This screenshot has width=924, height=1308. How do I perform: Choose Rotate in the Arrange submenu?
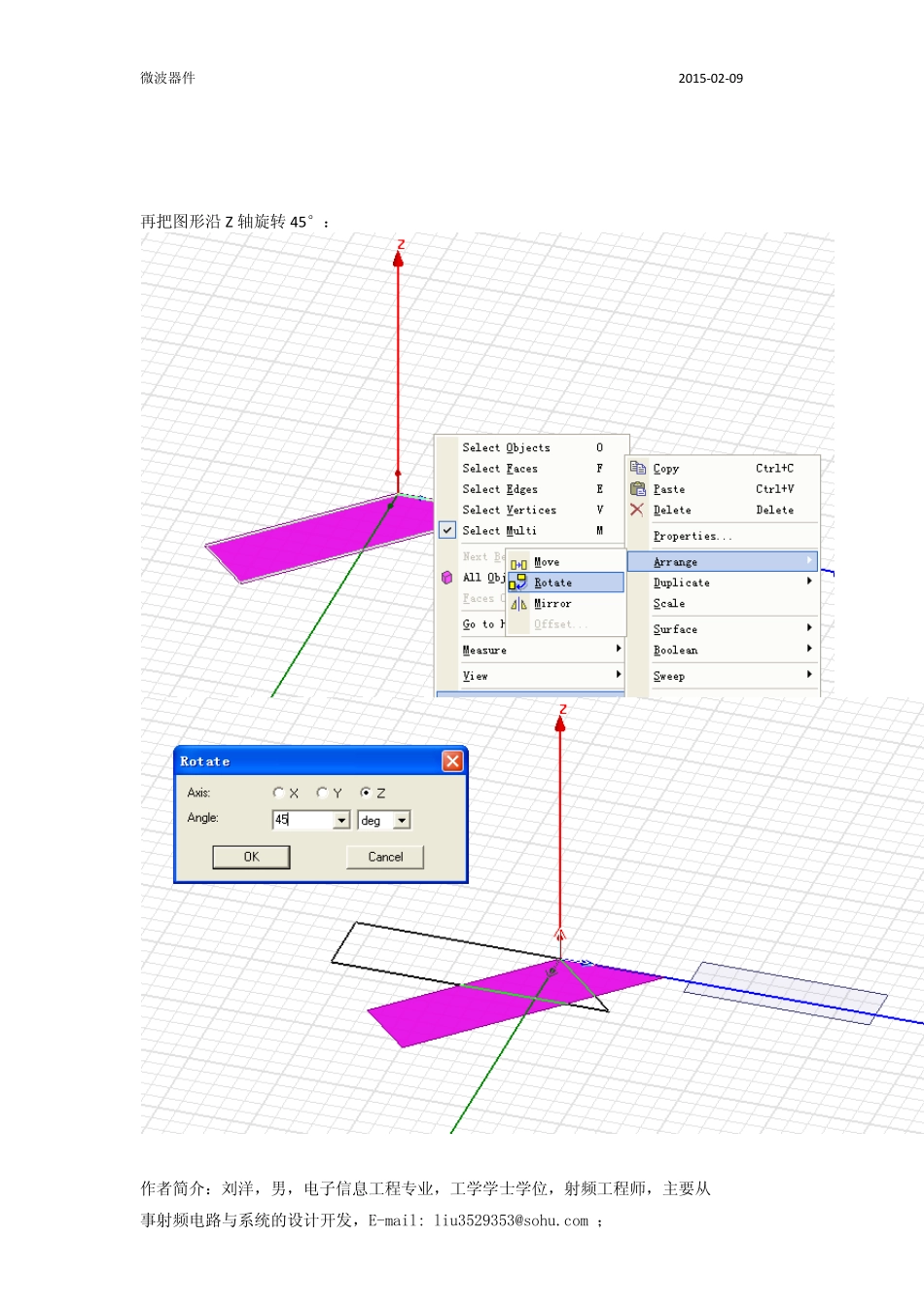(566, 583)
